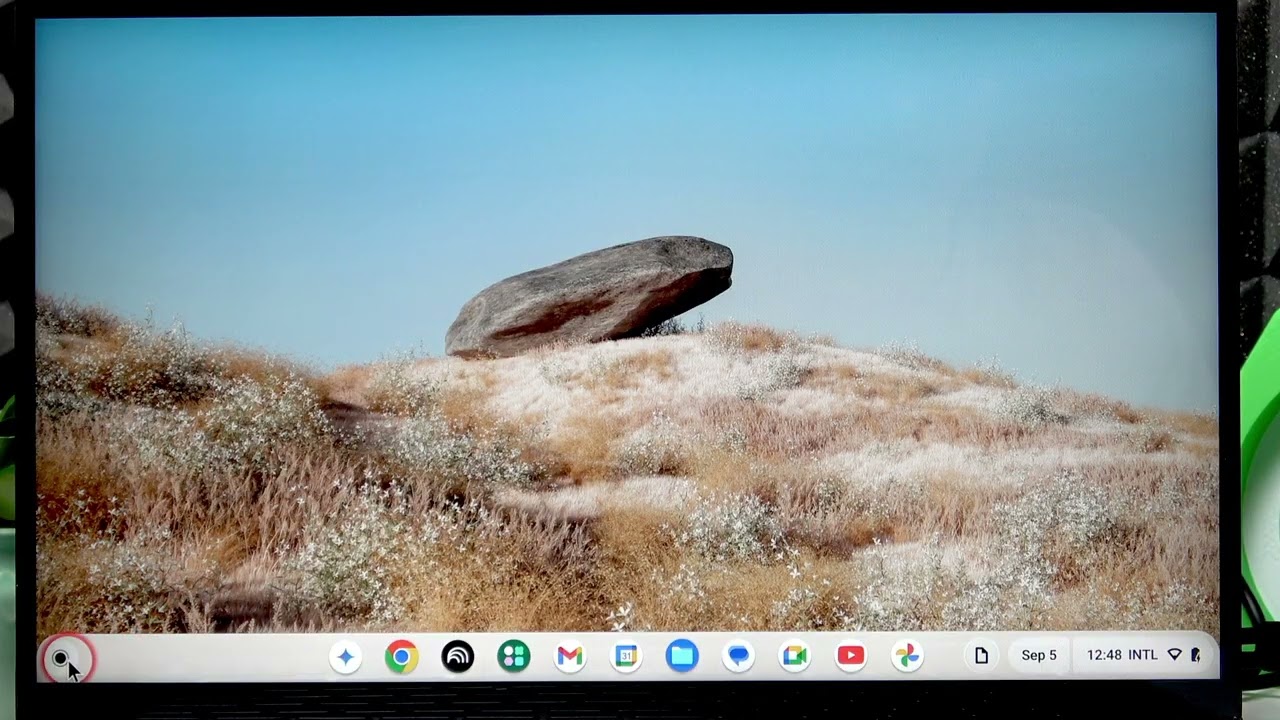Open the black Wi-Fi arcs app icon
This screenshot has width=1280, height=720.
[x=458, y=656]
